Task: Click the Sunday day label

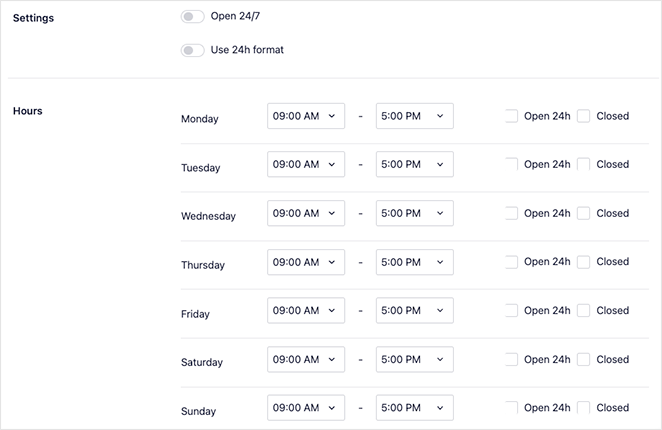Action: point(198,411)
